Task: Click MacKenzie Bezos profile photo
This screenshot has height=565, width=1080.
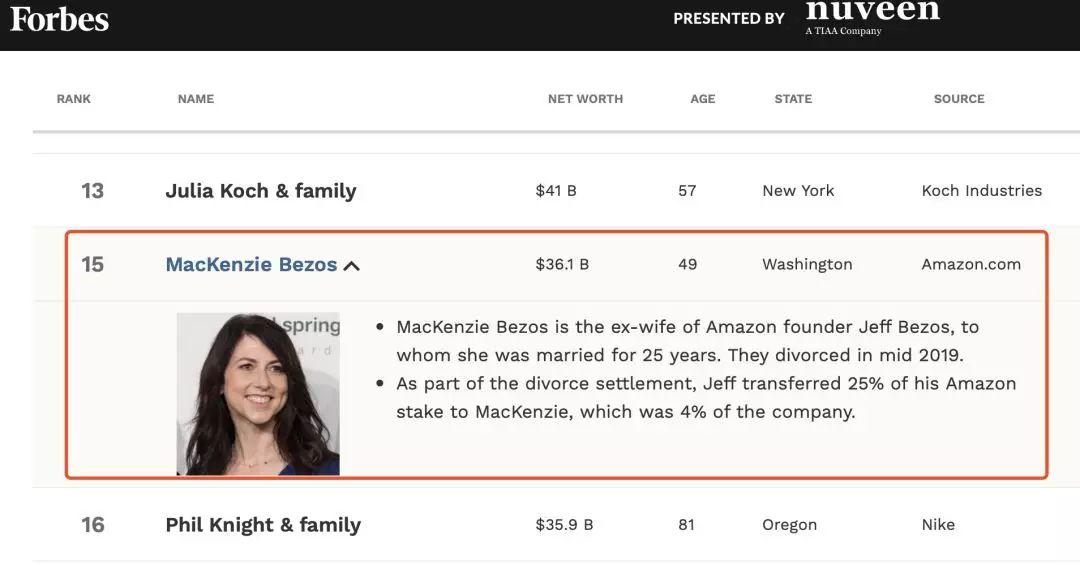Action: 258,394
